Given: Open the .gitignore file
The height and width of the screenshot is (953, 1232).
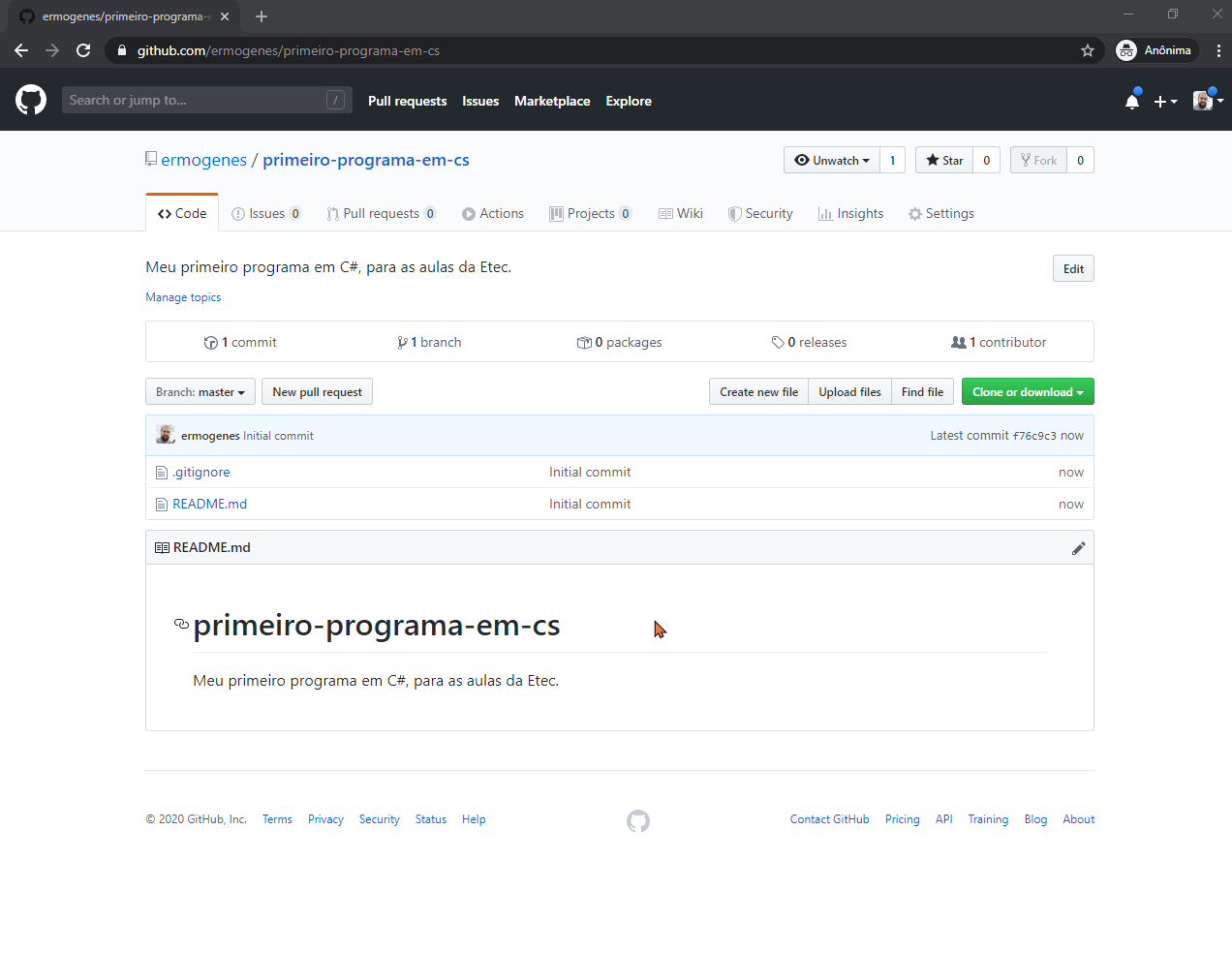Looking at the screenshot, I should (x=201, y=472).
